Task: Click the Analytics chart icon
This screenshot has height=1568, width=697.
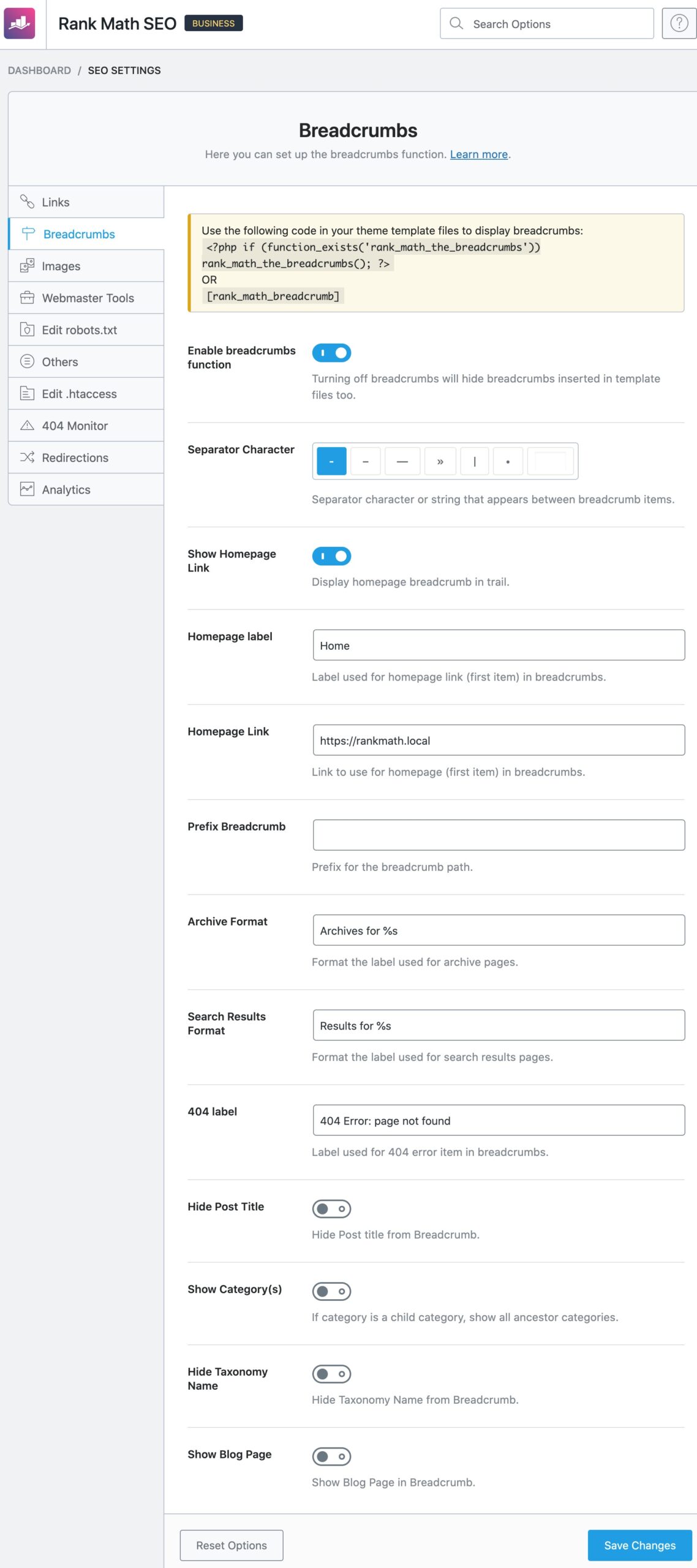Action: (x=27, y=489)
